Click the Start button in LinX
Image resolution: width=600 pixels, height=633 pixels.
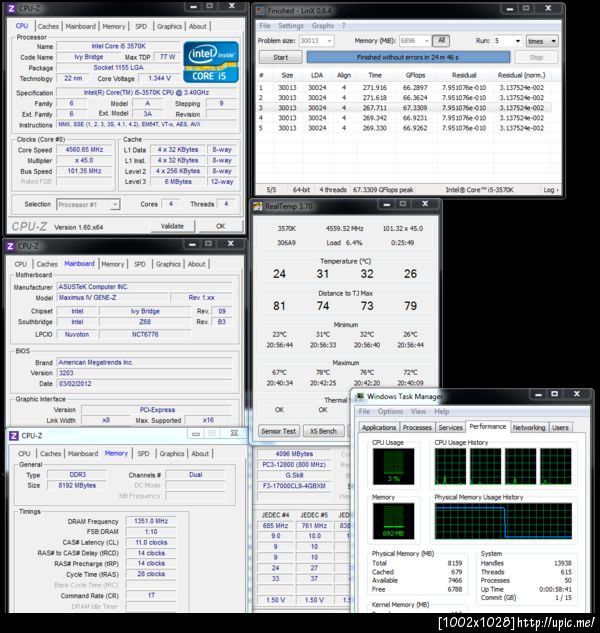280,57
